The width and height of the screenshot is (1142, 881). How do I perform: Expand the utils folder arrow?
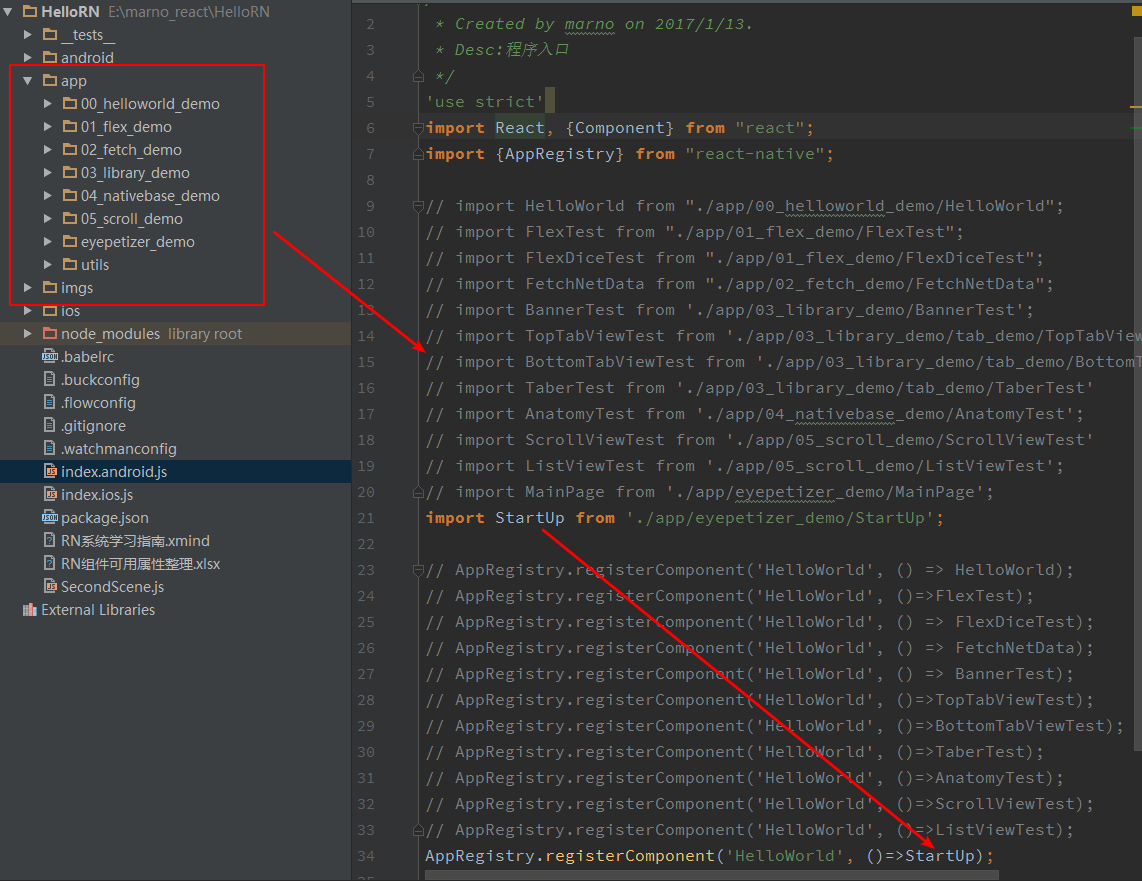tap(47, 264)
